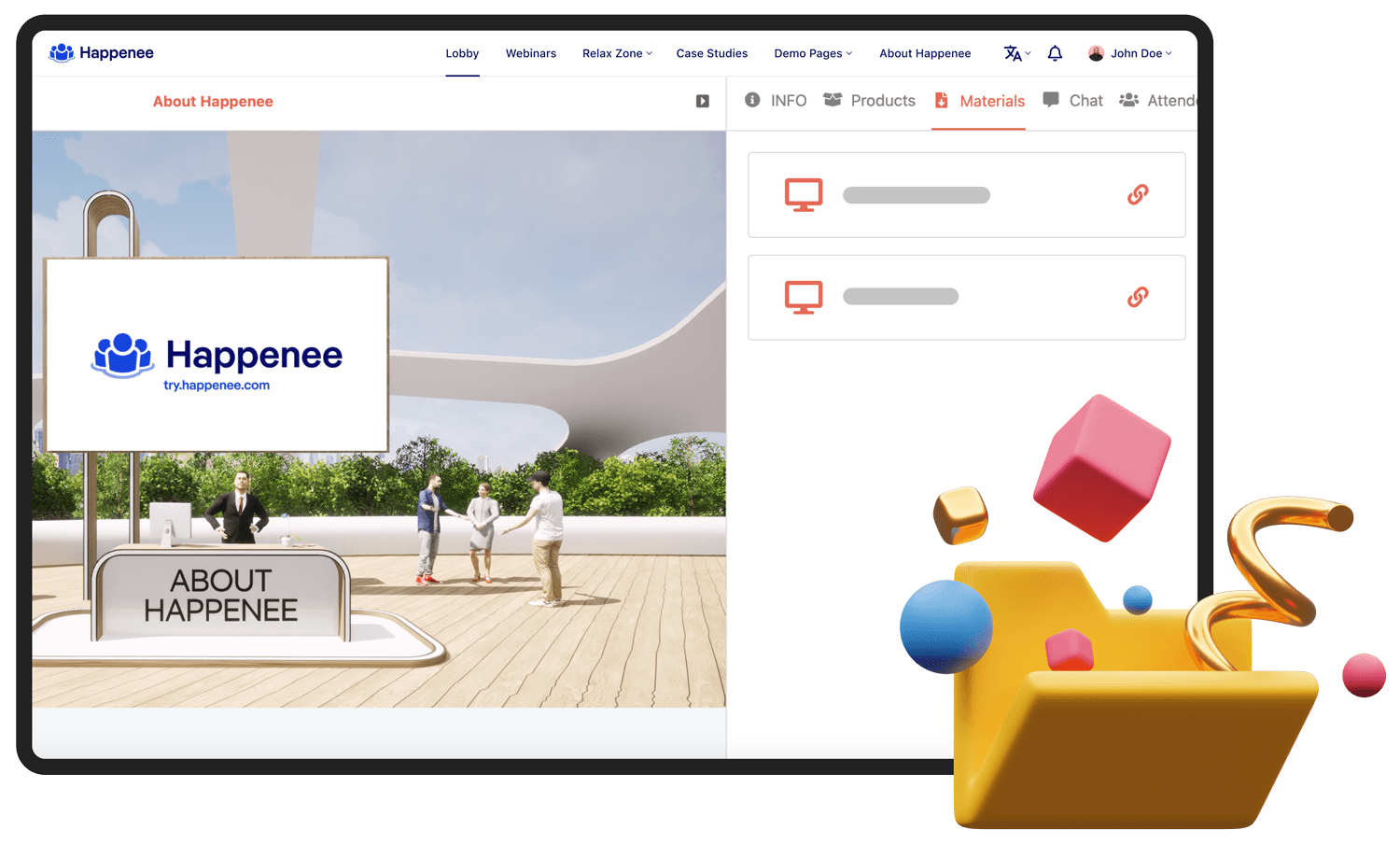Image resolution: width=1400 pixels, height=844 pixels.
Task: Open Case Studies from the navigation
Action: [x=712, y=53]
